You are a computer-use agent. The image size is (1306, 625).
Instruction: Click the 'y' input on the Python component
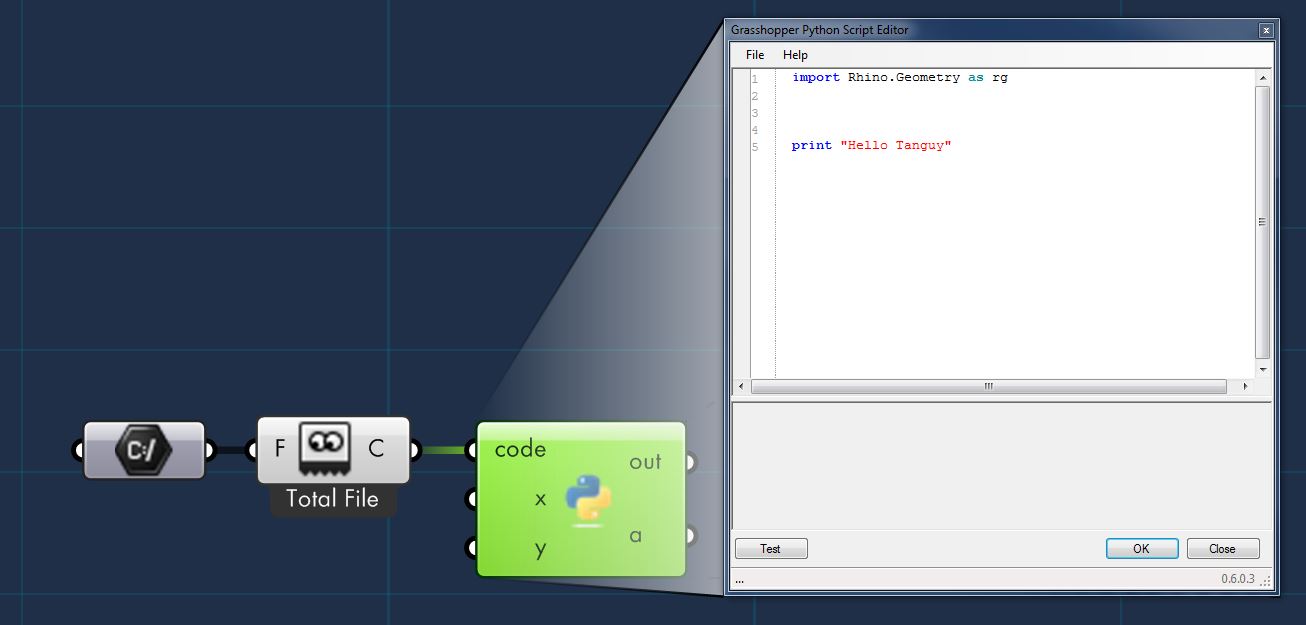pos(540,548)
